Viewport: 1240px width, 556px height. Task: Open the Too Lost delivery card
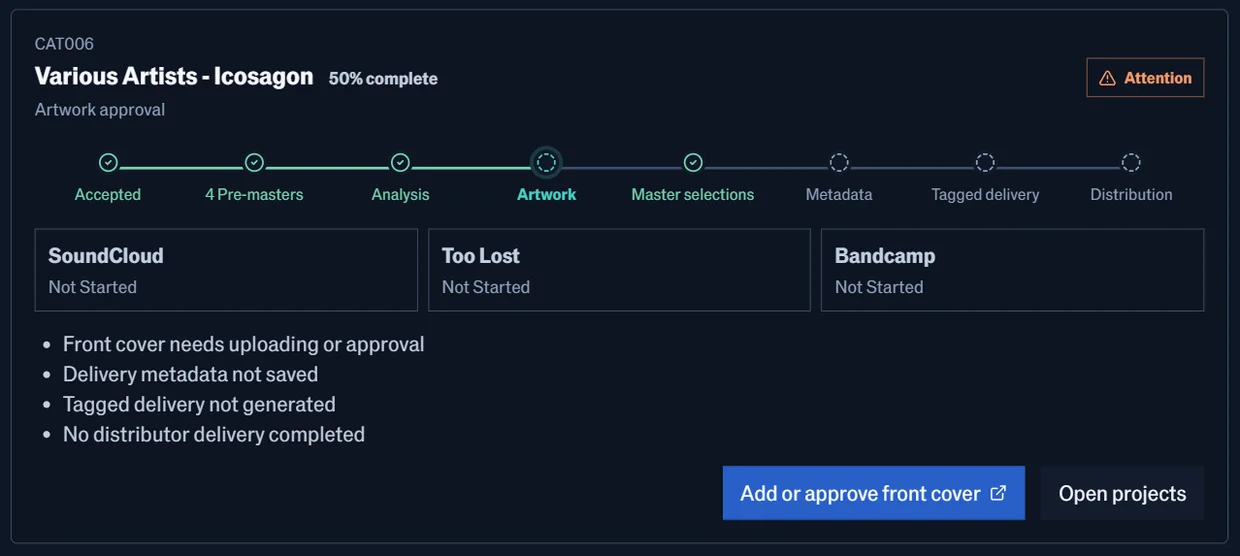619,270
